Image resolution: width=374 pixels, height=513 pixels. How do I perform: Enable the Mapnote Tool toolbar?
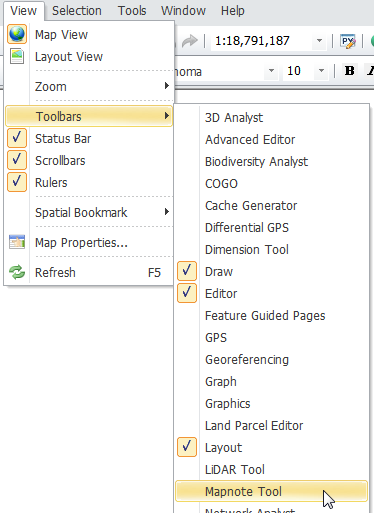point(271,491)
